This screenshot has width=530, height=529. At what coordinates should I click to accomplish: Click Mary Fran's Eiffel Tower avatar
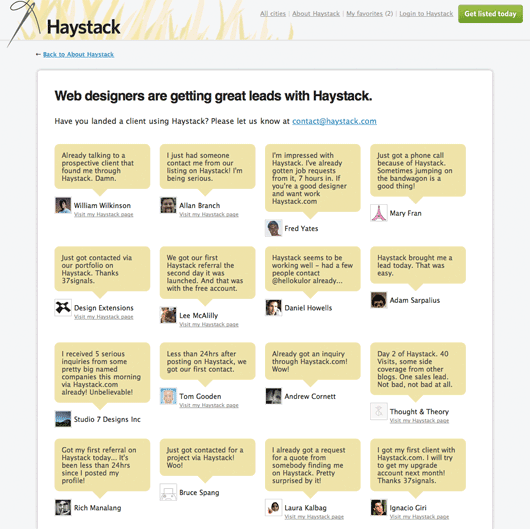tap(379, 213)
